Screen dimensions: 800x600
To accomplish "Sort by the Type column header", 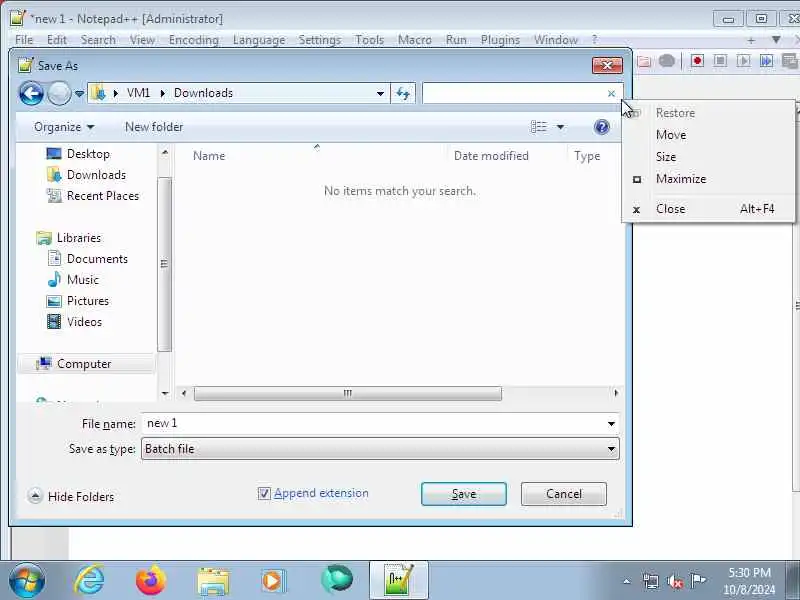I will pos(587,156).
